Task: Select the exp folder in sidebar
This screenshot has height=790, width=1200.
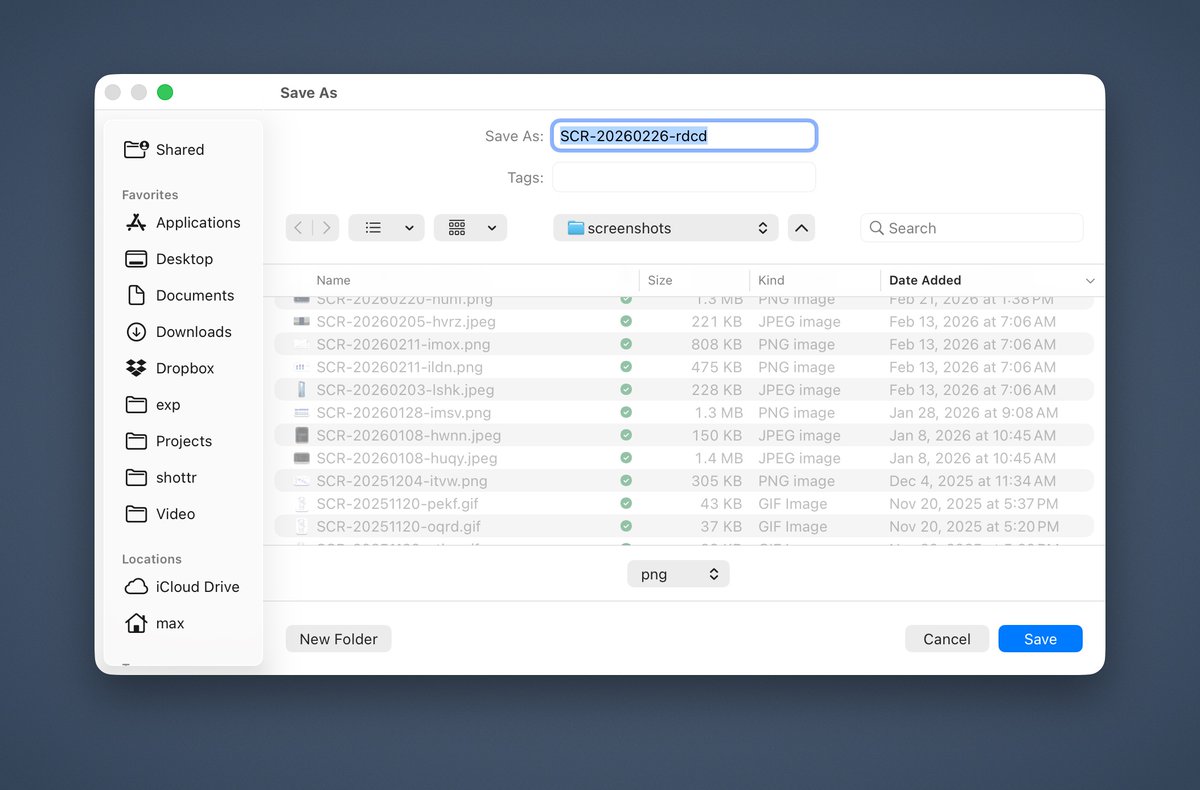Action: point(153,405)
